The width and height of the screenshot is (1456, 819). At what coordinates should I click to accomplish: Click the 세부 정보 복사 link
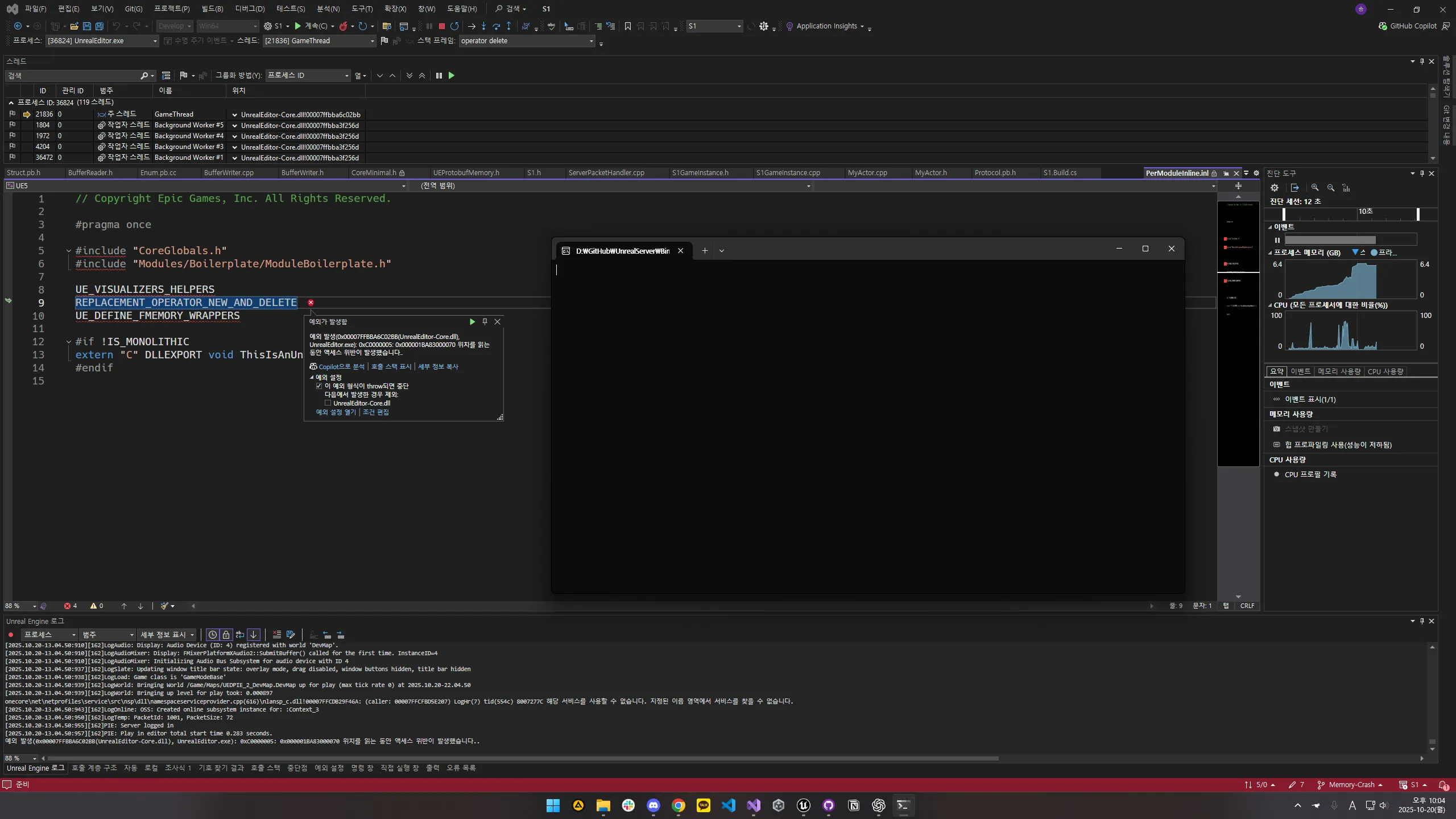point(438,367)
